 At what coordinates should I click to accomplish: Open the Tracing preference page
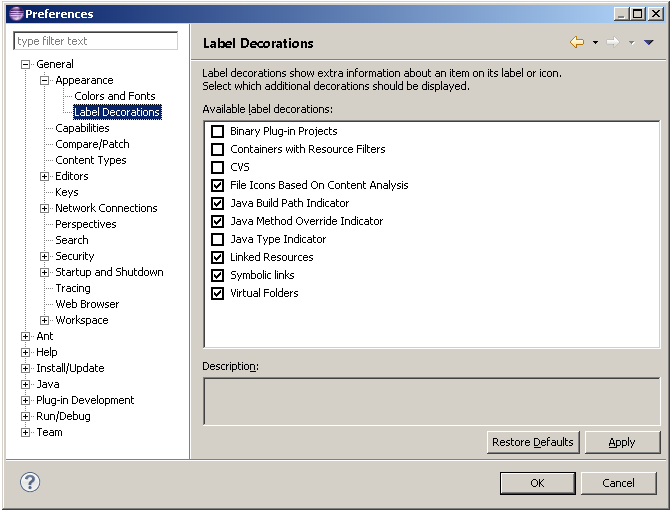point(73,288)
